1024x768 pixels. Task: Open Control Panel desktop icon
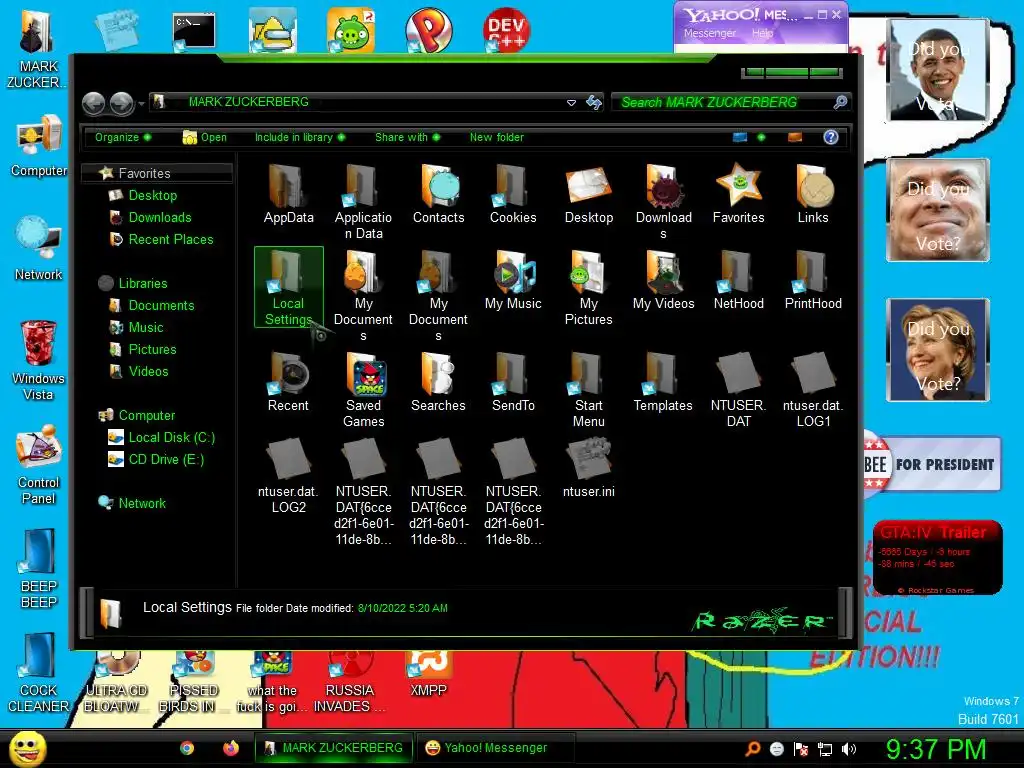[x=38, y=464]
